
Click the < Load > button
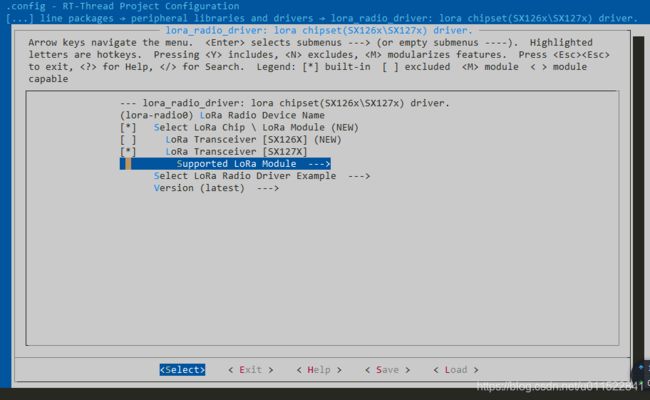click(456, 370)
